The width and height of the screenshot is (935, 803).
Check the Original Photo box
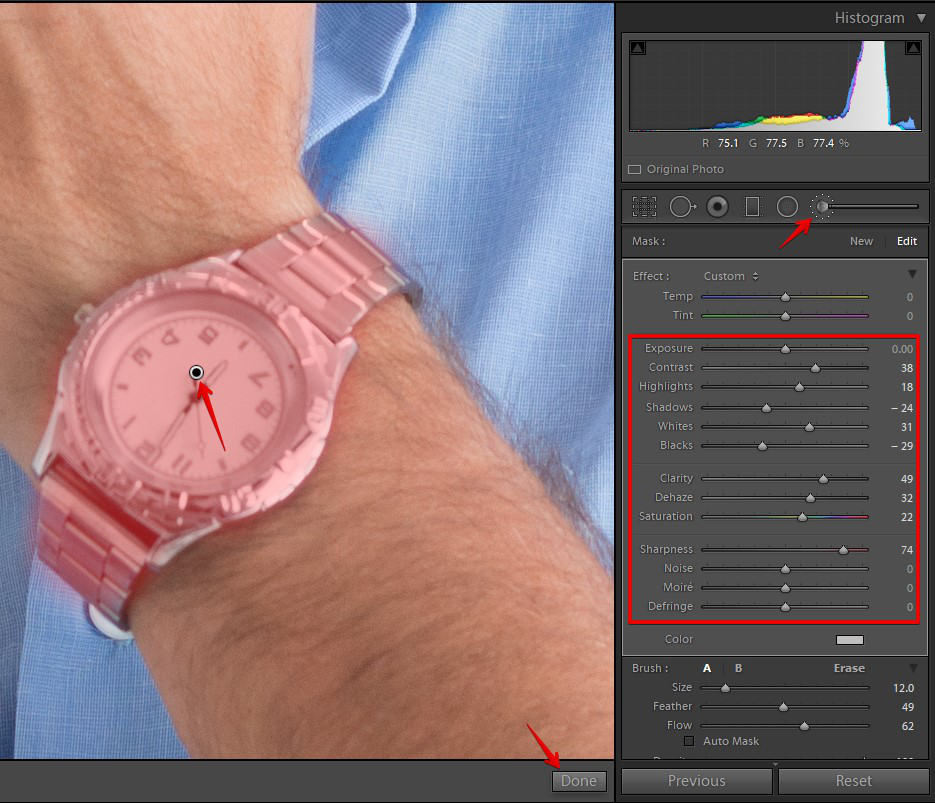coord(635,170)
